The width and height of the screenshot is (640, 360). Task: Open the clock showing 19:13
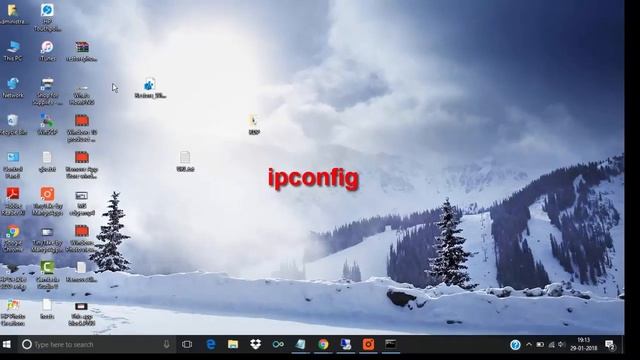tap(584, 344)
